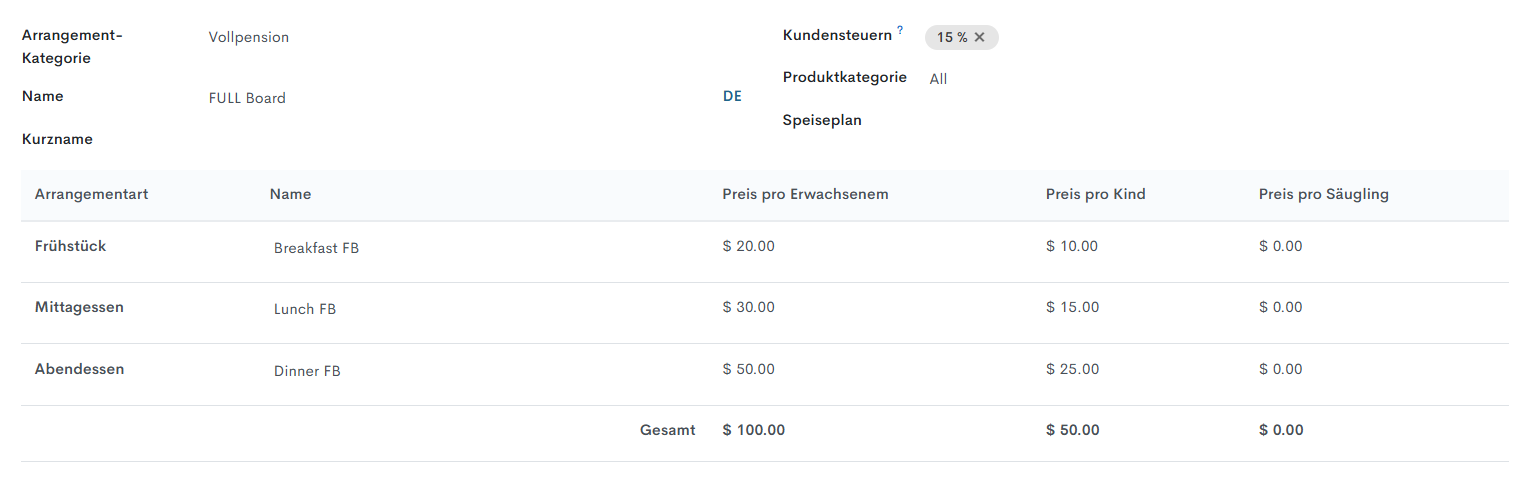The image size is (1529, 484).
Task: Edit Frühstück child price $ 10.00
Action: click(x=1072, y=246)
